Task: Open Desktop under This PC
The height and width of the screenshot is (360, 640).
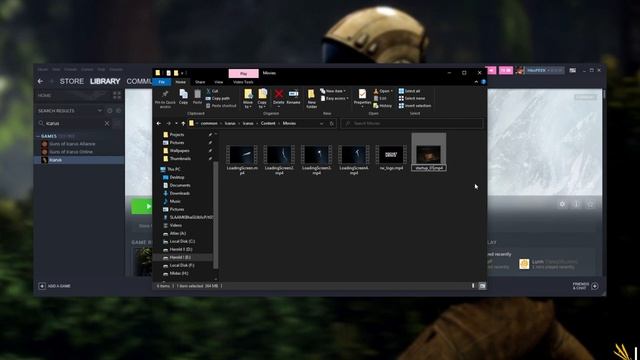Action: point(177,177)
